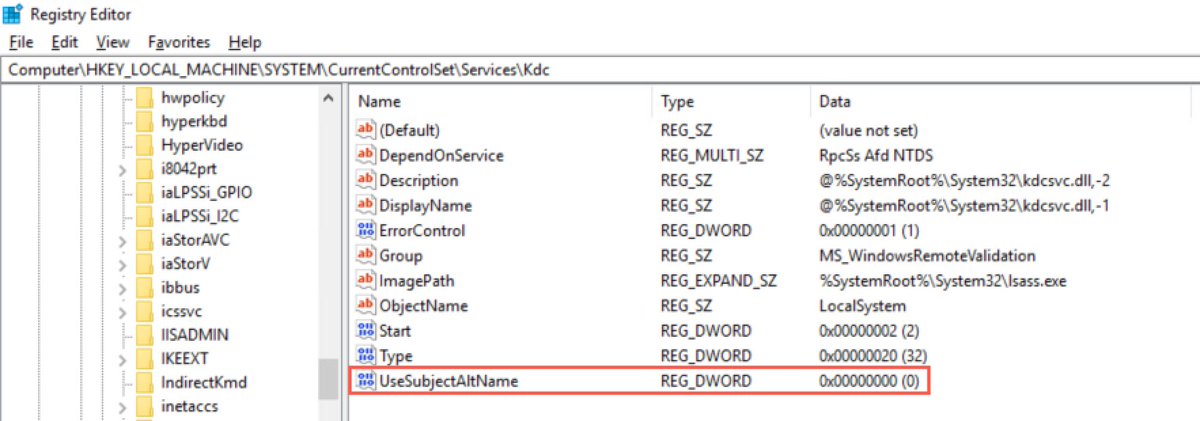This screenshot has height=421, width=1200.
Task: Select the iaLPSSi_GPIO folder icon
Action: 144,193
